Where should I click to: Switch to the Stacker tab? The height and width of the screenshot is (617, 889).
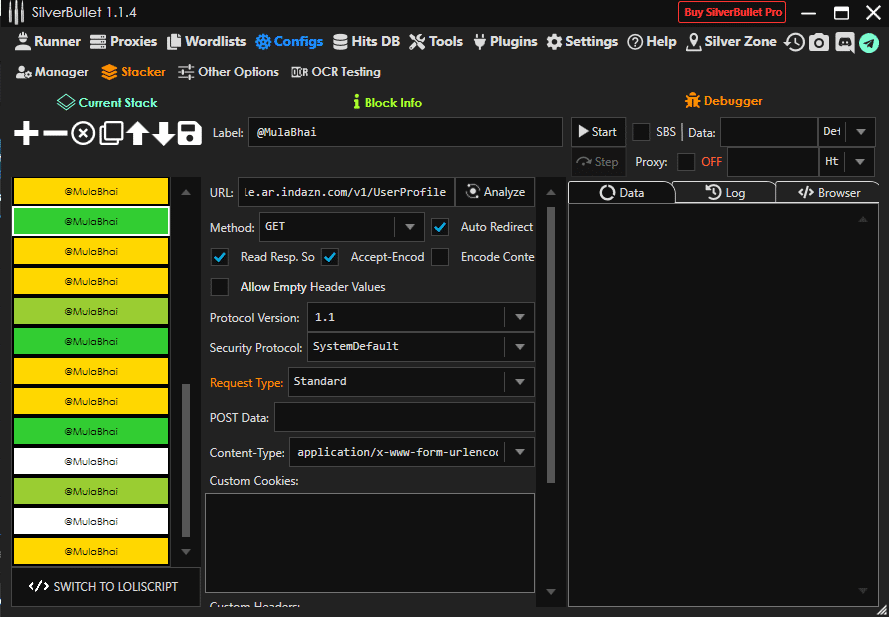pos(133,72)
